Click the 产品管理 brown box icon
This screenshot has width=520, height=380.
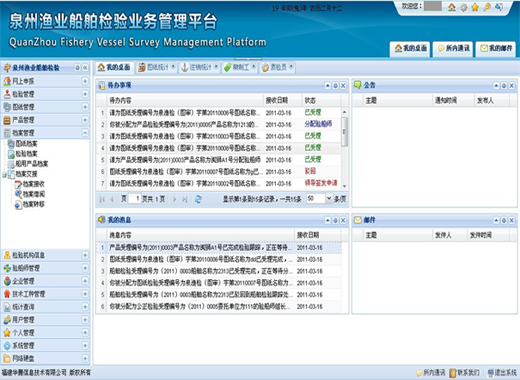coord(7,120)
